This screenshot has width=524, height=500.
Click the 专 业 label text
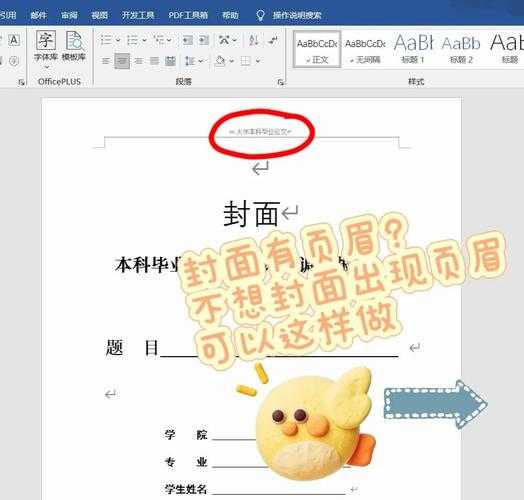click(186, 462)
